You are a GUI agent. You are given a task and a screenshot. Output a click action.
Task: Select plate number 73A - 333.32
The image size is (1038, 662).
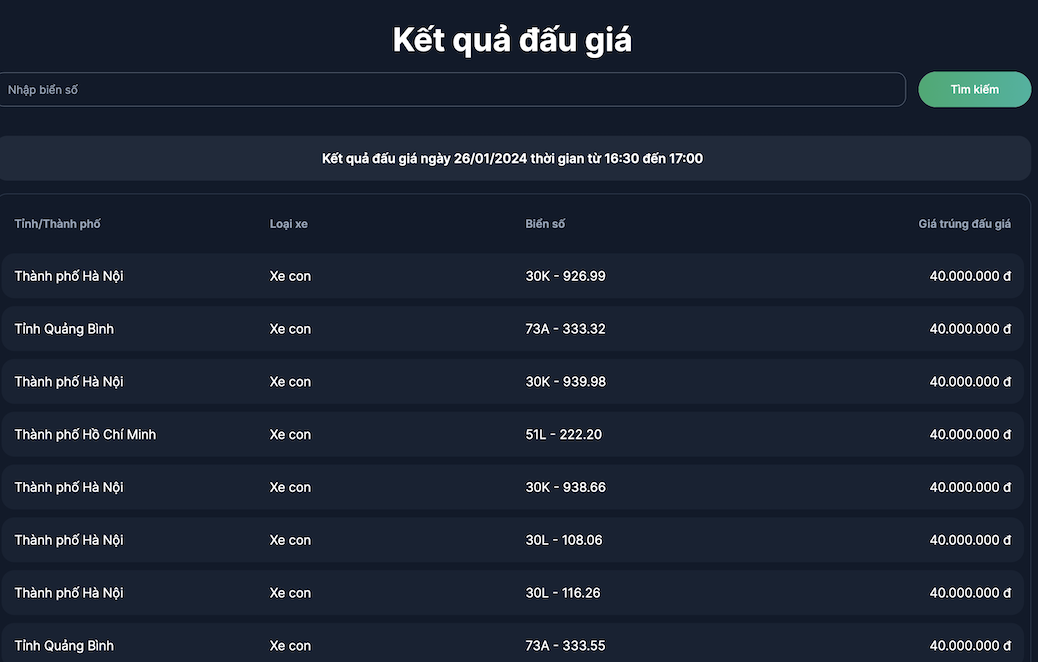tap(565, 329)
